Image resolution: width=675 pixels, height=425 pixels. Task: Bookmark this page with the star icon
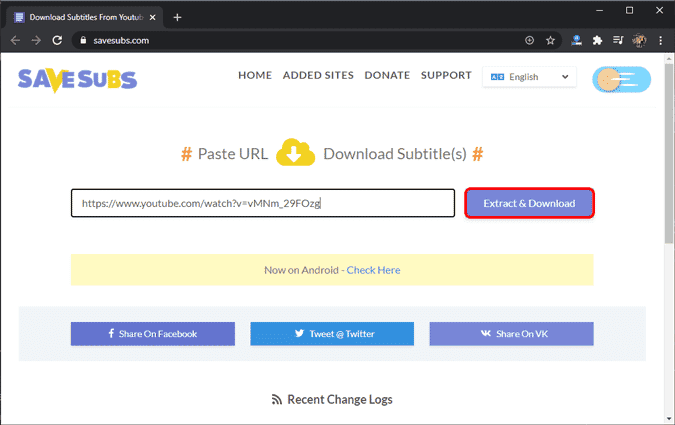tap(550, 40)
